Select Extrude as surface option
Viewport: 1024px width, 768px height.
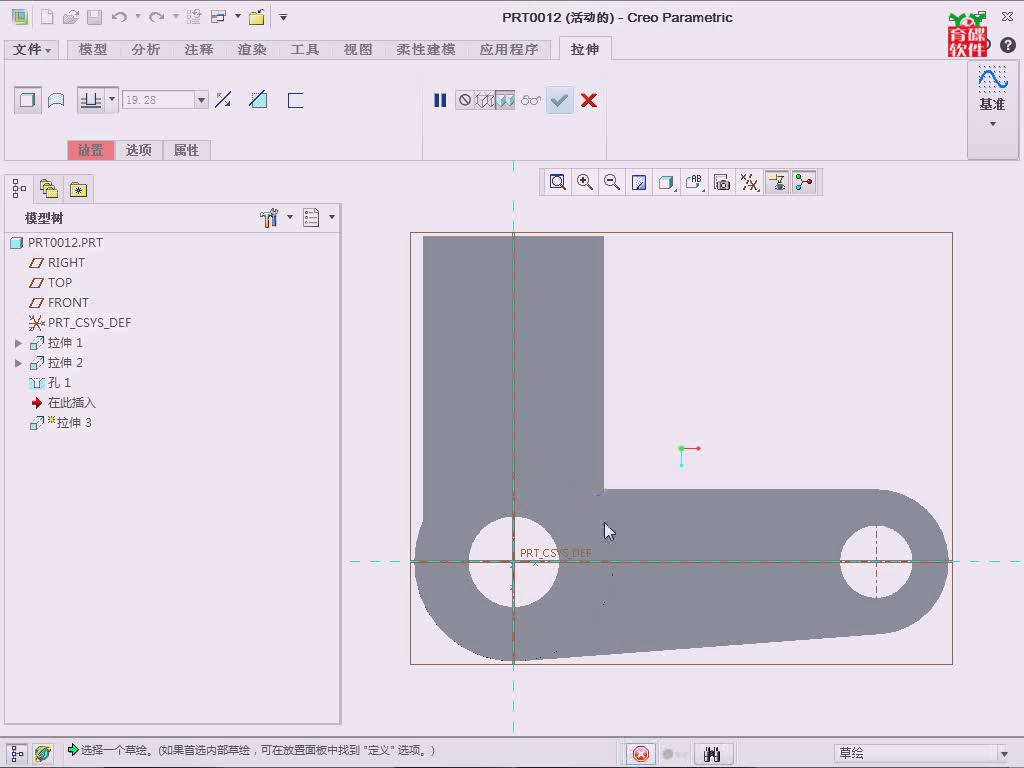click(x=56, y=100)
